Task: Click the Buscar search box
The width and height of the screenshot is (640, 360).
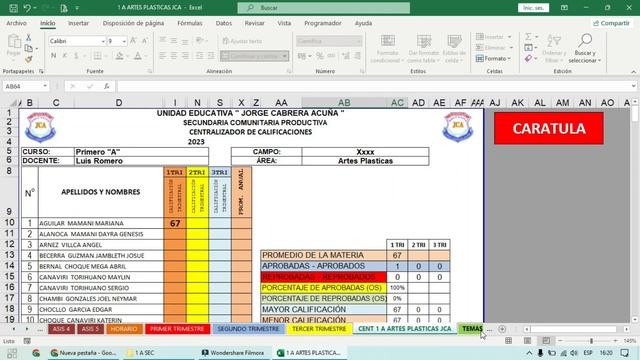Action: tap(324, 8)
